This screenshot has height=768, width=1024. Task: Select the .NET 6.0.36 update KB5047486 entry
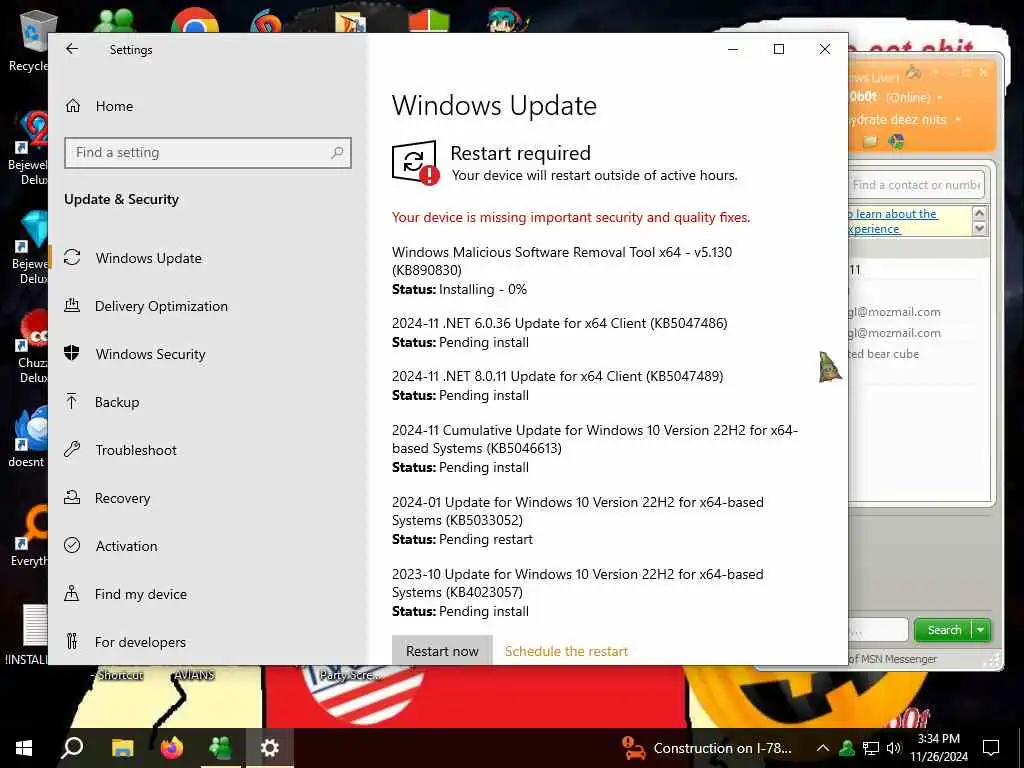(560, 332)
